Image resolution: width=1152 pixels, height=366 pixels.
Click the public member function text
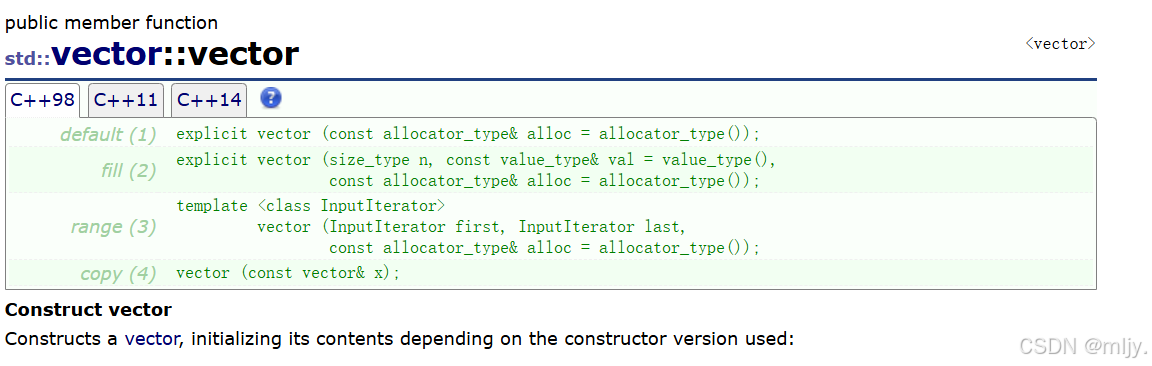pyautogui.click(x=112, y=23)
